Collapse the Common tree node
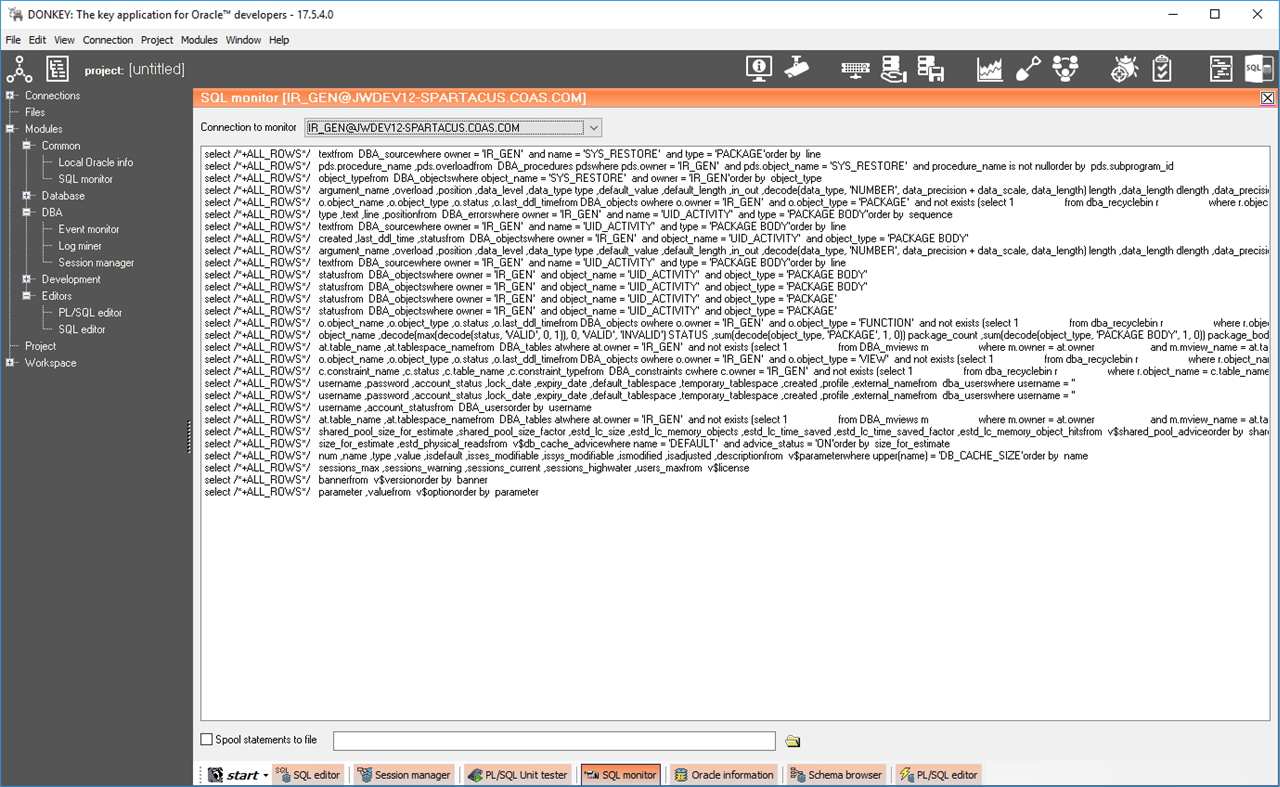The height and width of the screenshot is (787, 1280). 27,146
